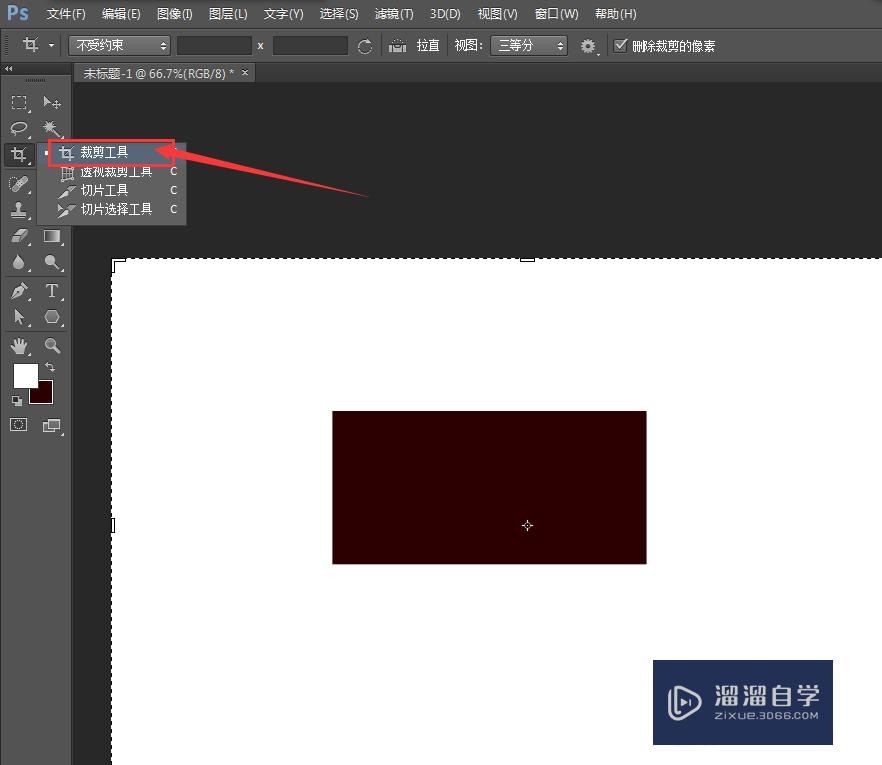Click the dark background color swatch

coord(45,396)
